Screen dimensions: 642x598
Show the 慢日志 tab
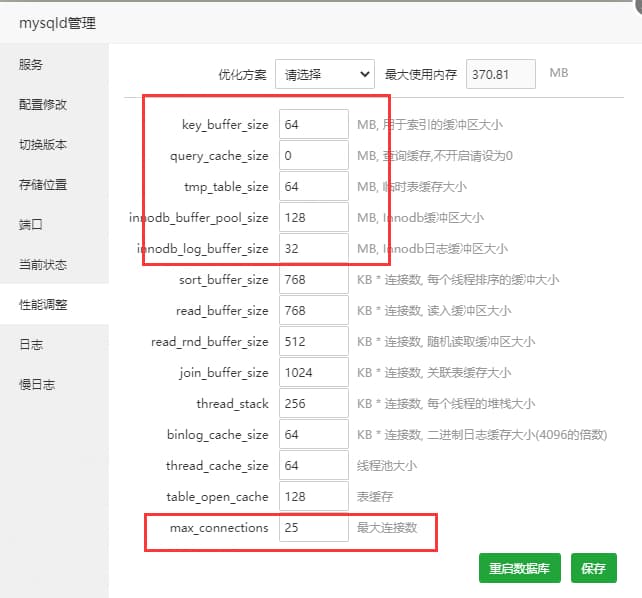point(37,385)
